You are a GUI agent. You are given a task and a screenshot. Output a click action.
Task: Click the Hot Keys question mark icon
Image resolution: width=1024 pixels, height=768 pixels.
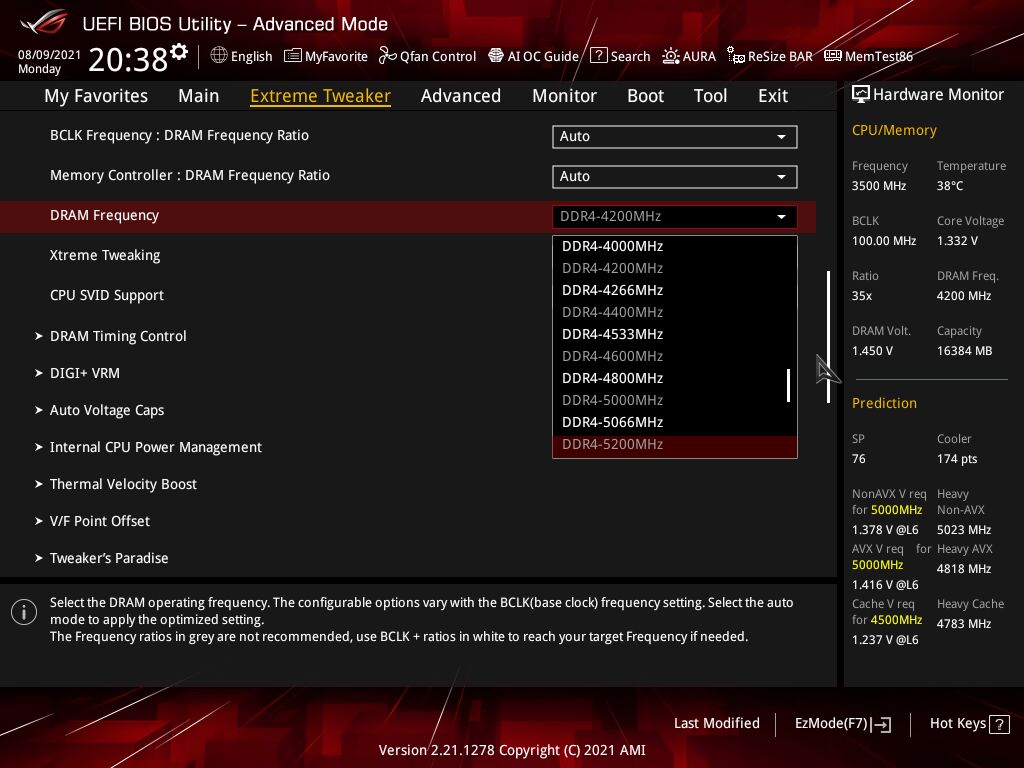click(999, 724)
